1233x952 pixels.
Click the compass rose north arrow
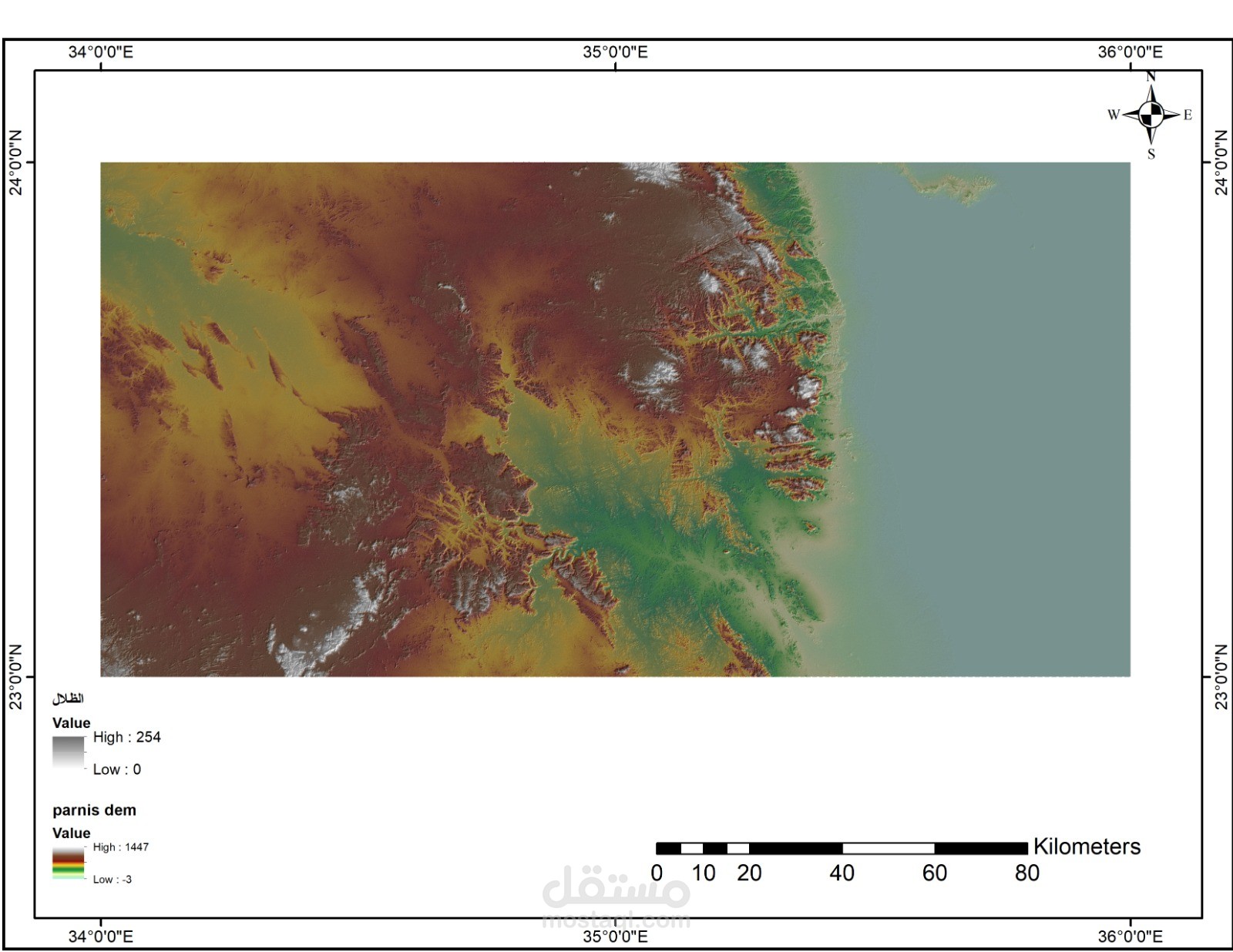coord(1151,115)
